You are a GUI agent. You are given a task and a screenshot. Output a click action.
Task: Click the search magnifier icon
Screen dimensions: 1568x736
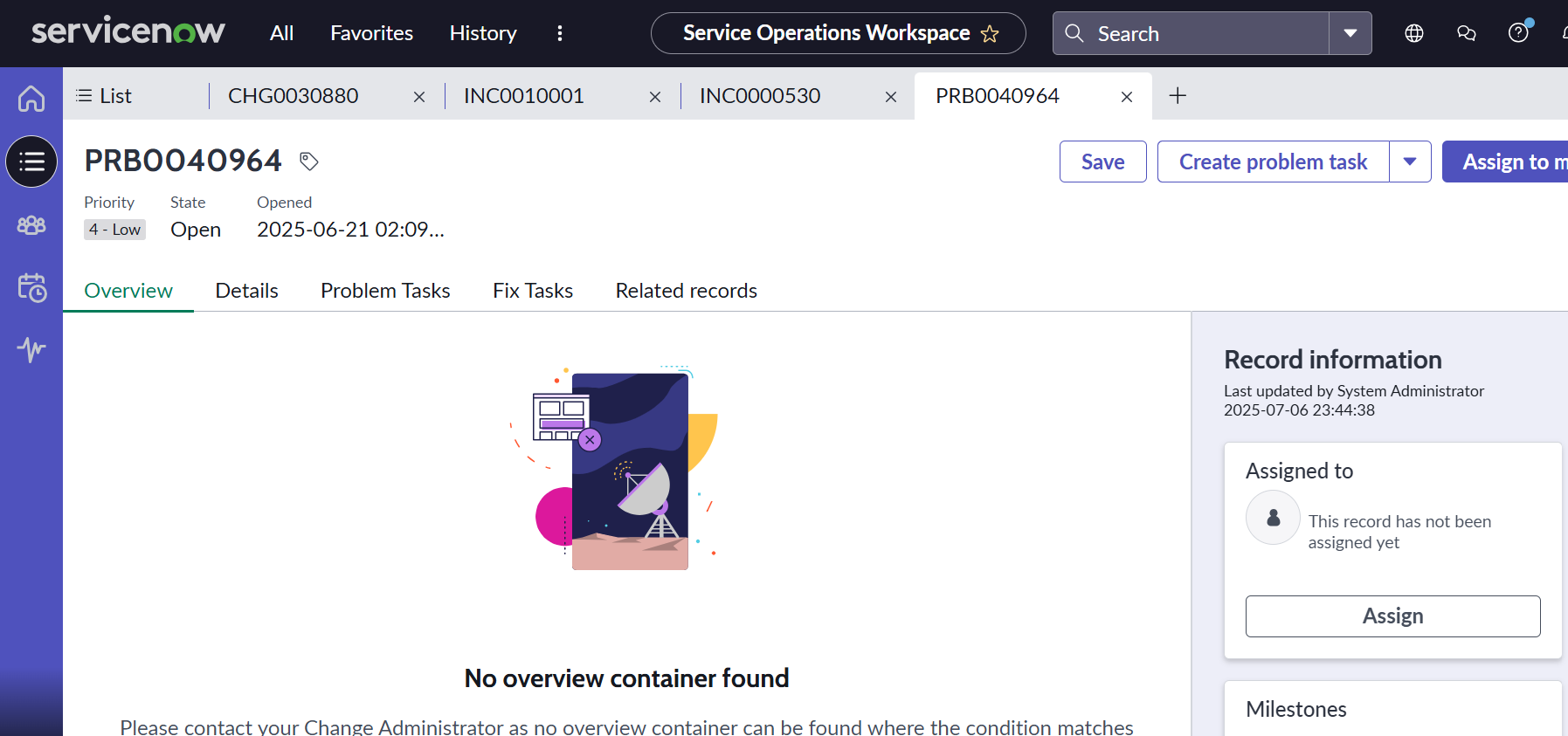[1074, 33]
